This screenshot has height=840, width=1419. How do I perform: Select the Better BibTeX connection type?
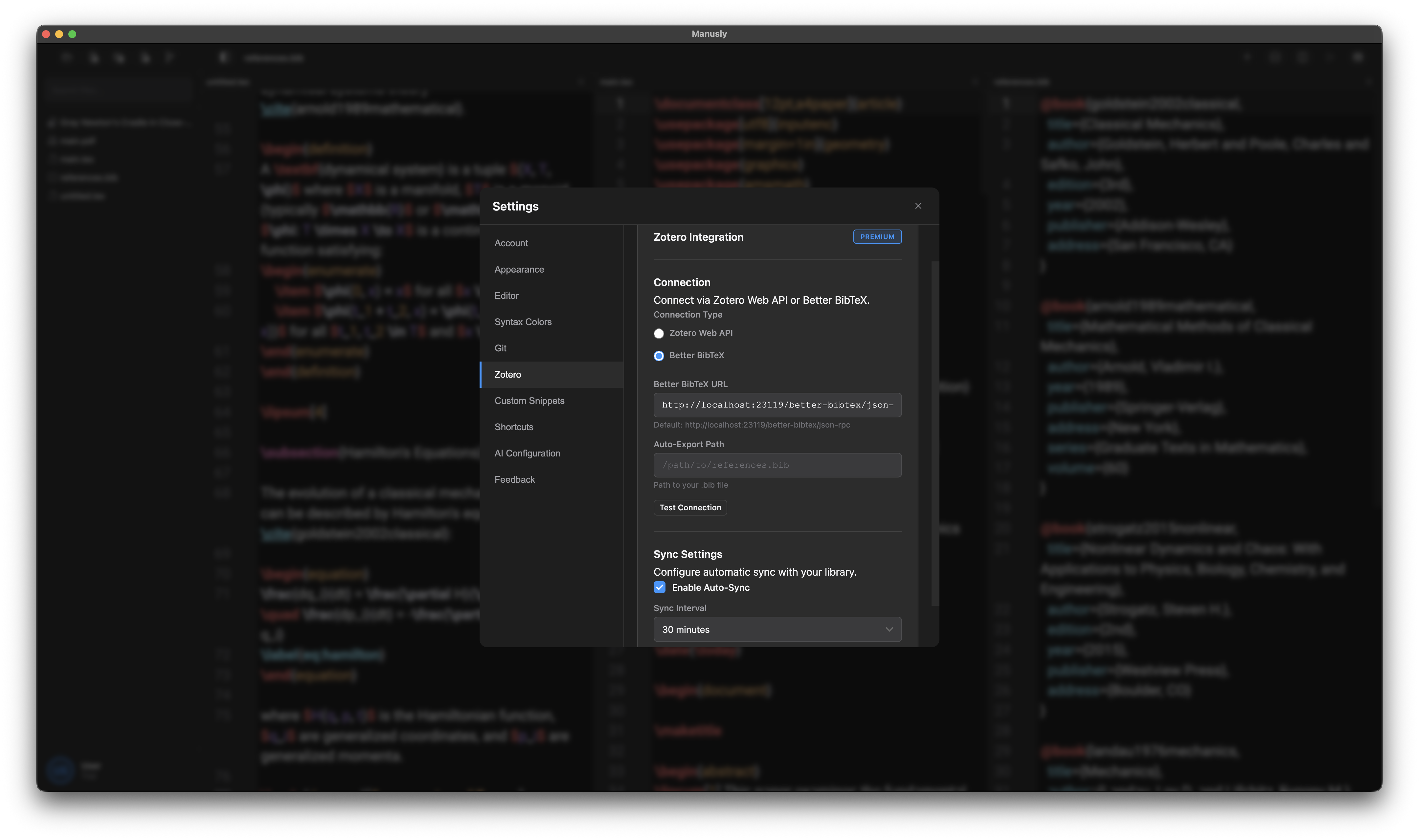pos(659,355)
